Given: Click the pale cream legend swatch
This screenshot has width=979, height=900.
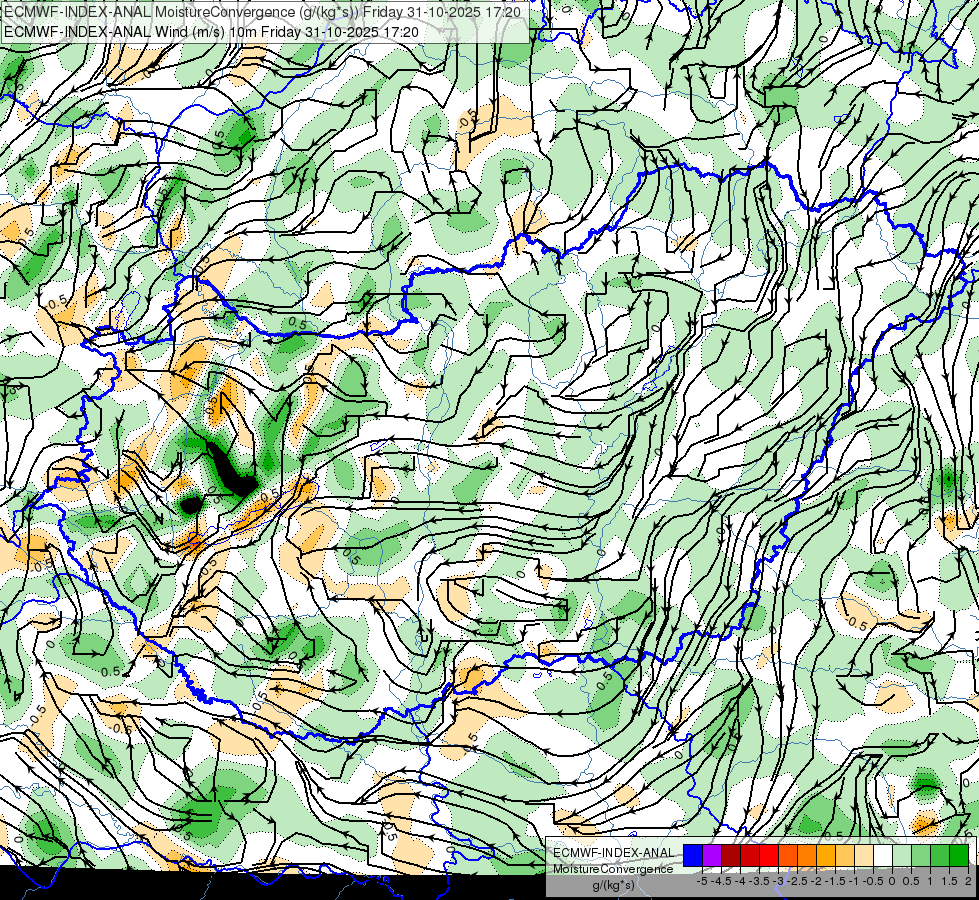Looking at the screenshot, I should point(864,855).
